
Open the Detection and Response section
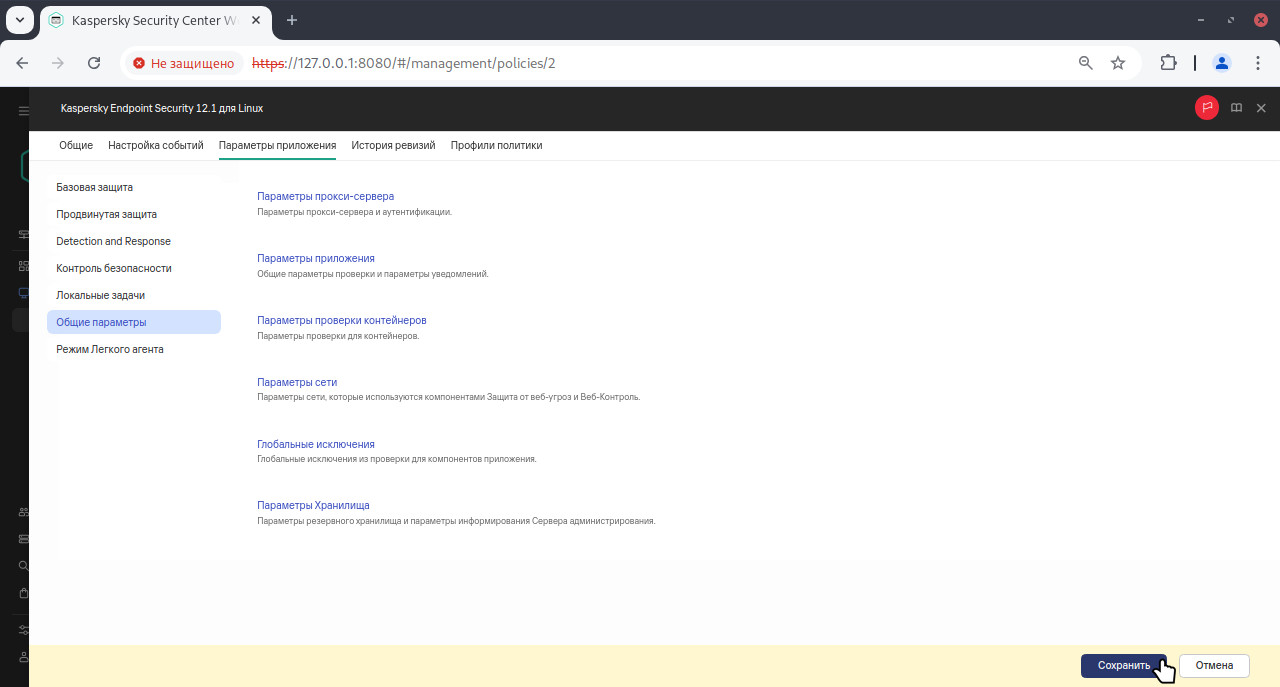coord(134,241)
